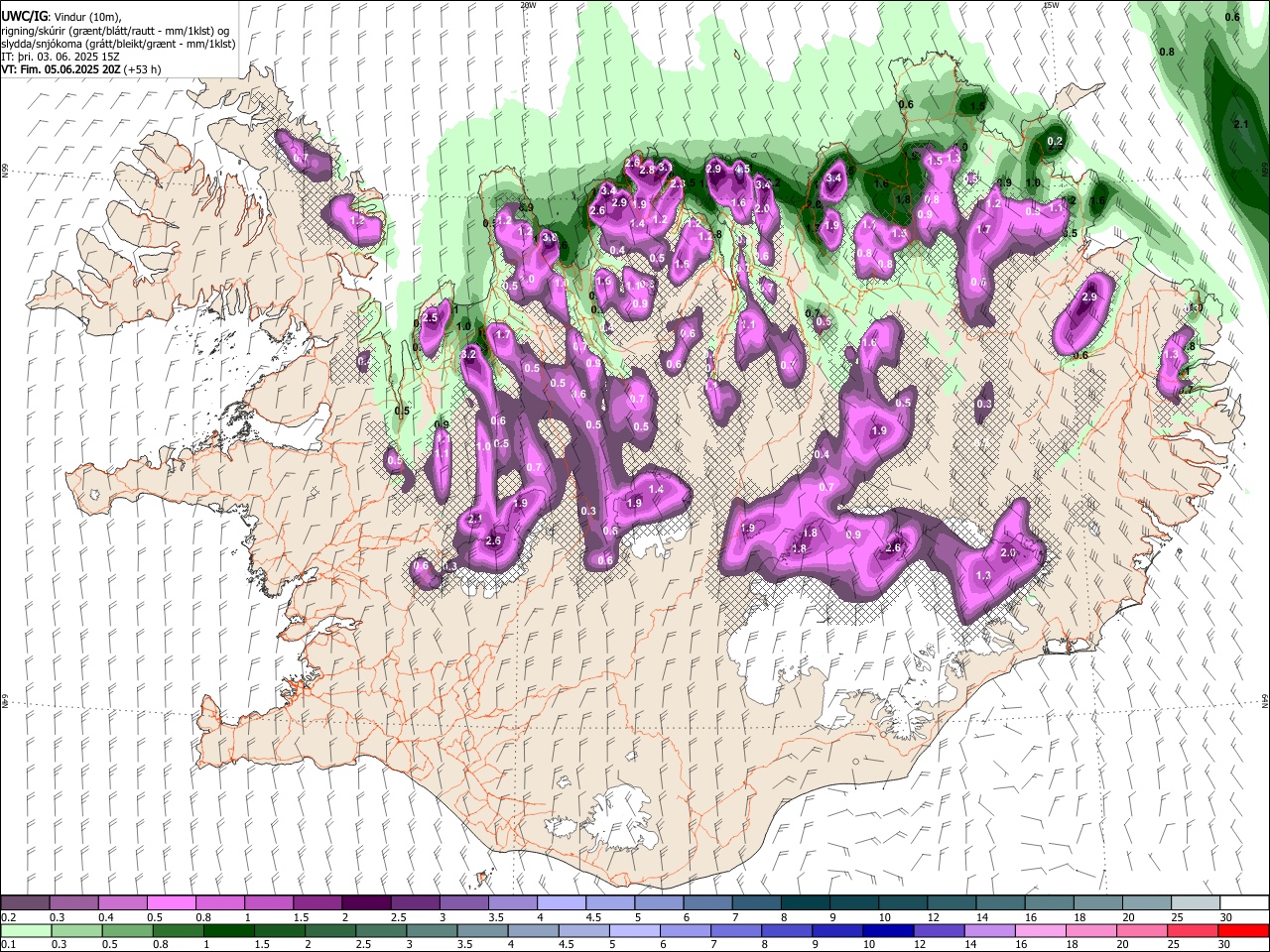Pick the pink 20–25 swatch in lower legend
The image size is (1270, 952).
[1142, 930]
